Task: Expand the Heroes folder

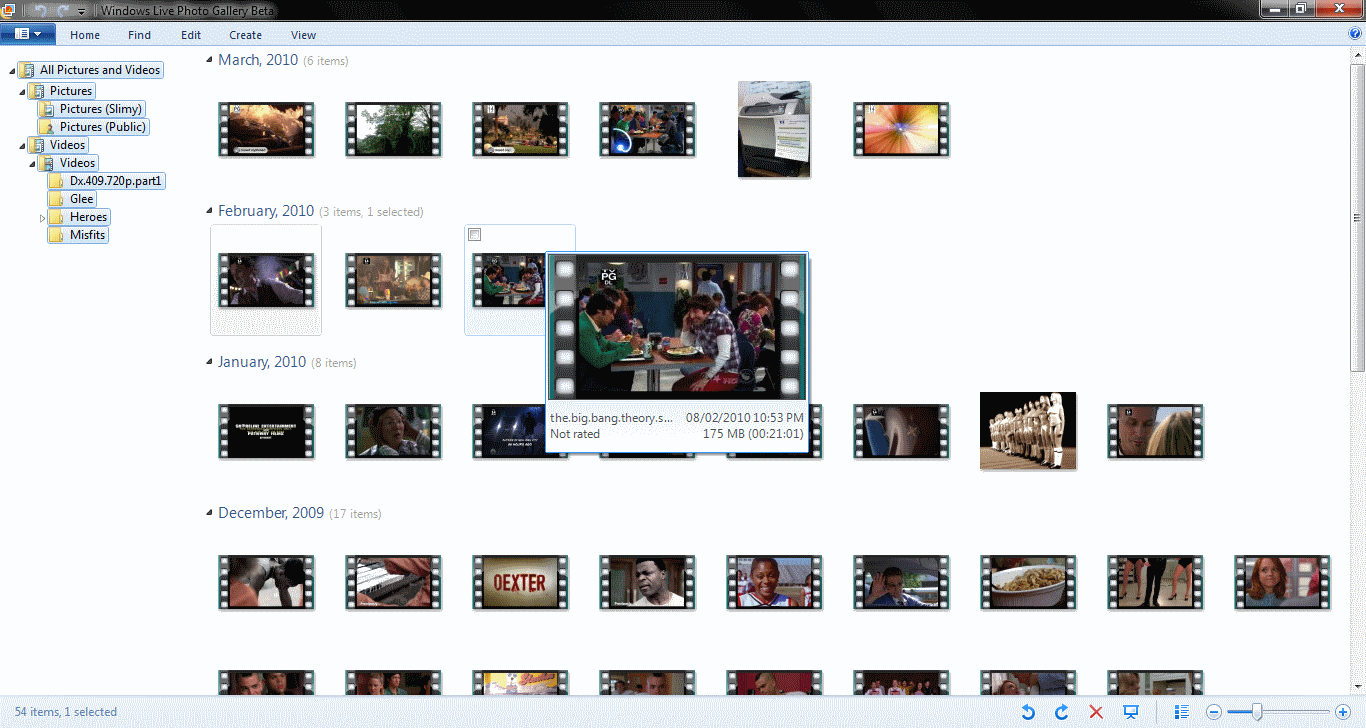Action: [x=42, y=216]
